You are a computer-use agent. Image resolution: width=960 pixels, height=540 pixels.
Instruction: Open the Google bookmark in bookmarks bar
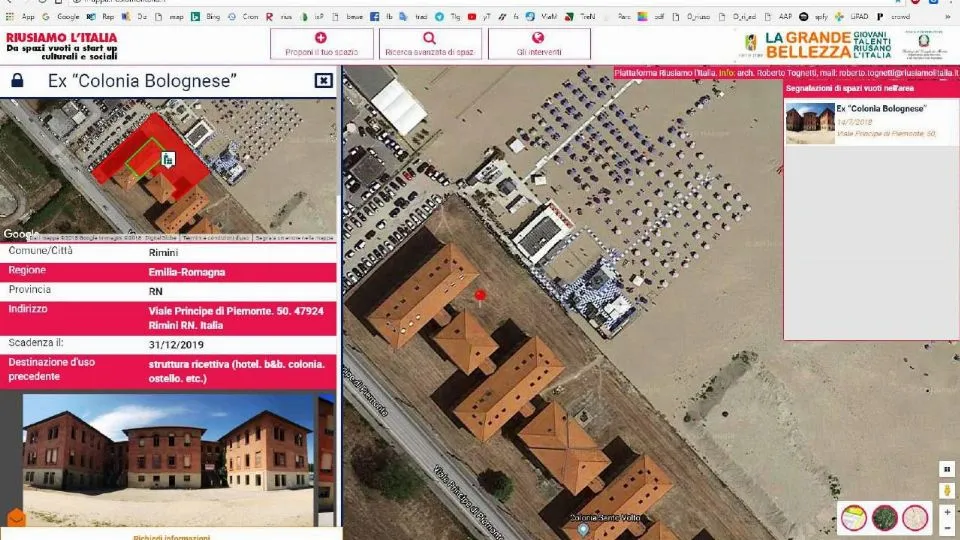pyautogui.click(x=62, y=17)
